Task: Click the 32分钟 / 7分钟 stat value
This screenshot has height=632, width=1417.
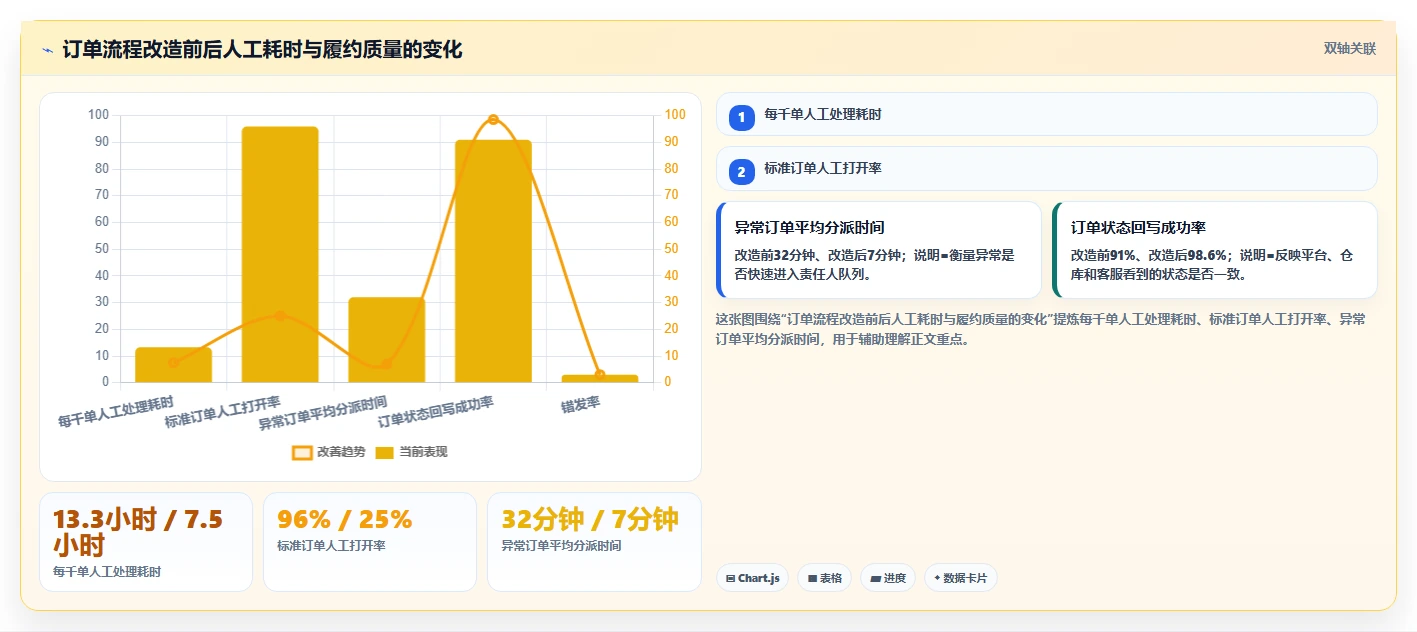Action: point(590,519)
